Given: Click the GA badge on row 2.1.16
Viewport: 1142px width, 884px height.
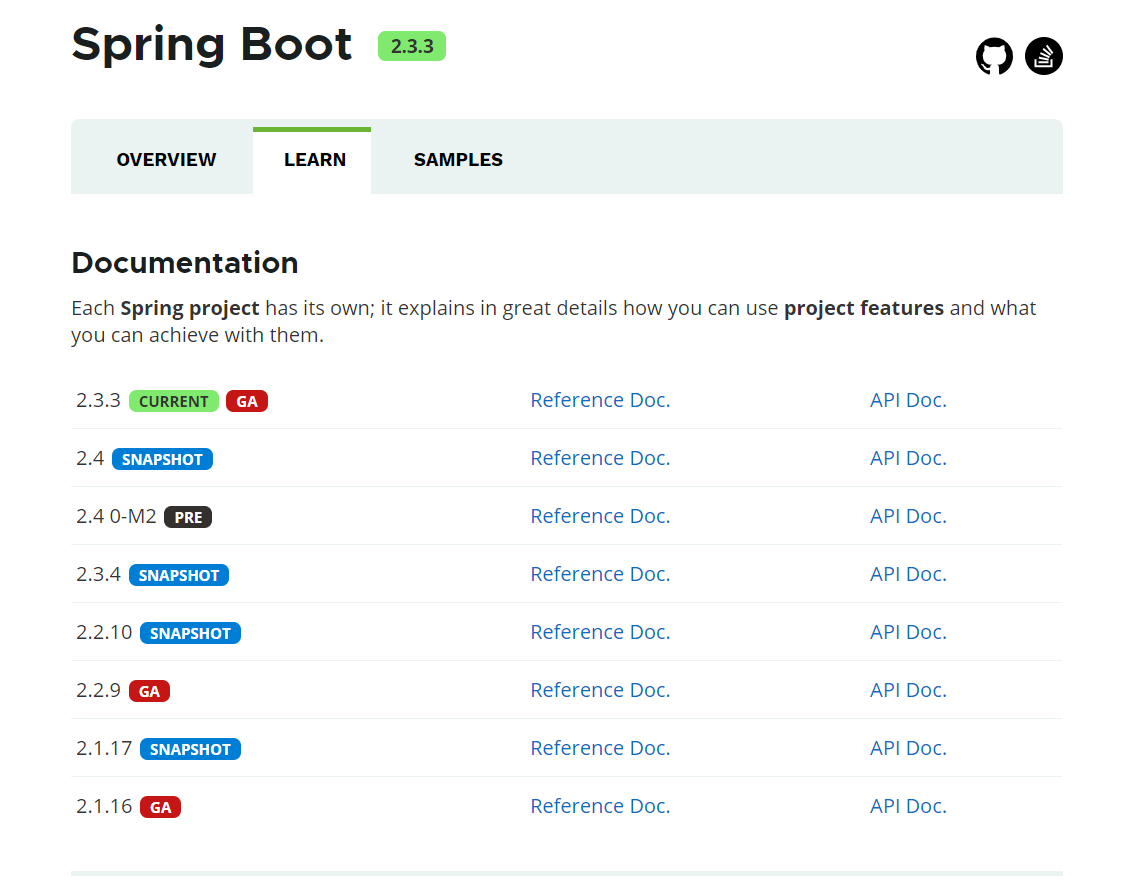Looking at the screenshot, I should point(160,808).
